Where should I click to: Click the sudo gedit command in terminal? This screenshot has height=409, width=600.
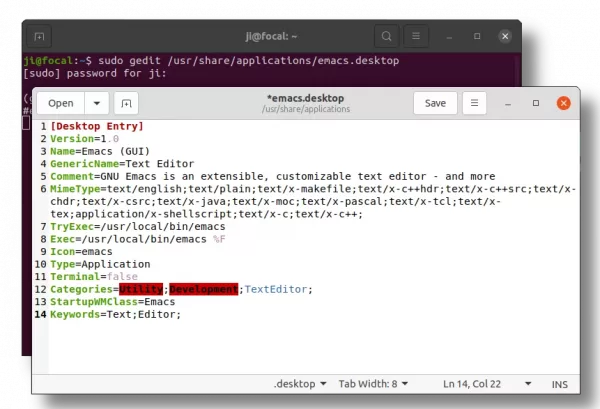[249, 61]
